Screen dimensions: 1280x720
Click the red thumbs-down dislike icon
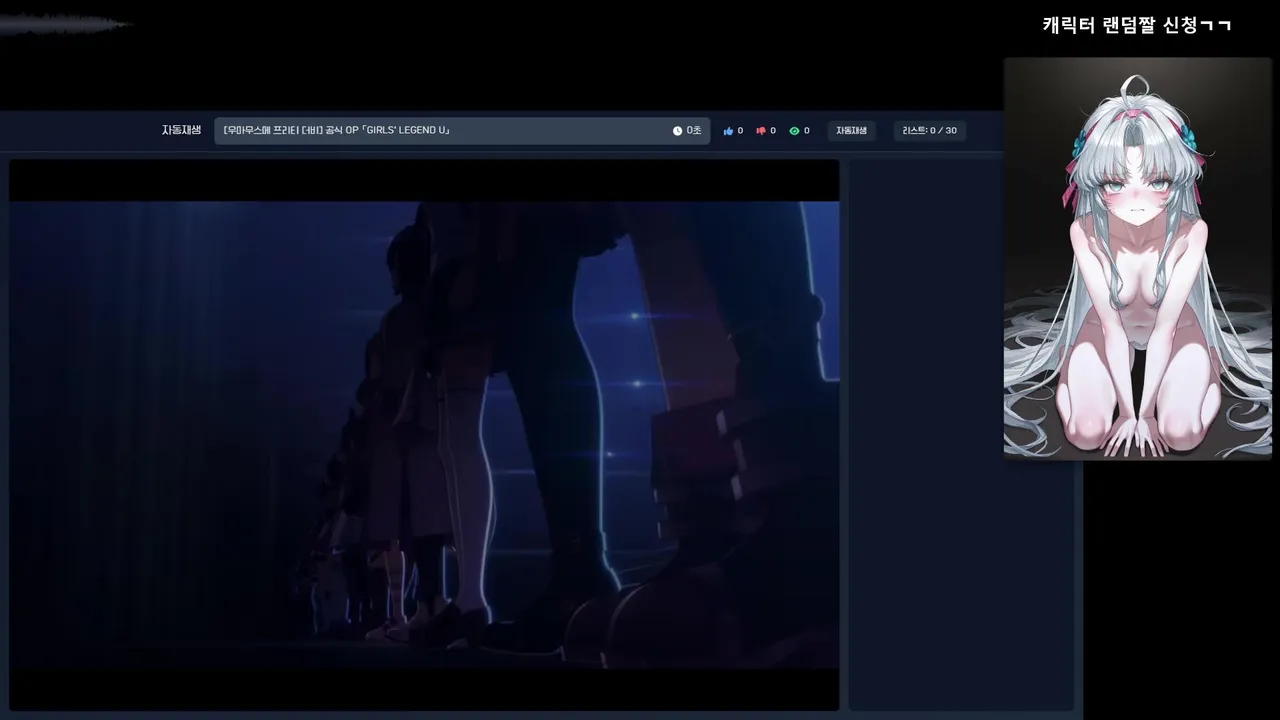click(x=761, y=131)
